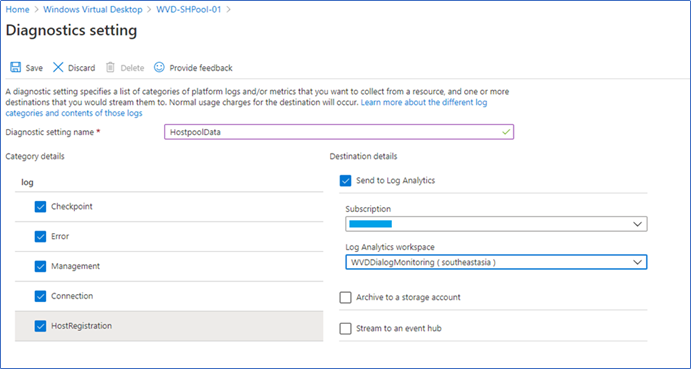691x369 pixels.
Task: Uncheck the Error log category
Action: point(40,237)
